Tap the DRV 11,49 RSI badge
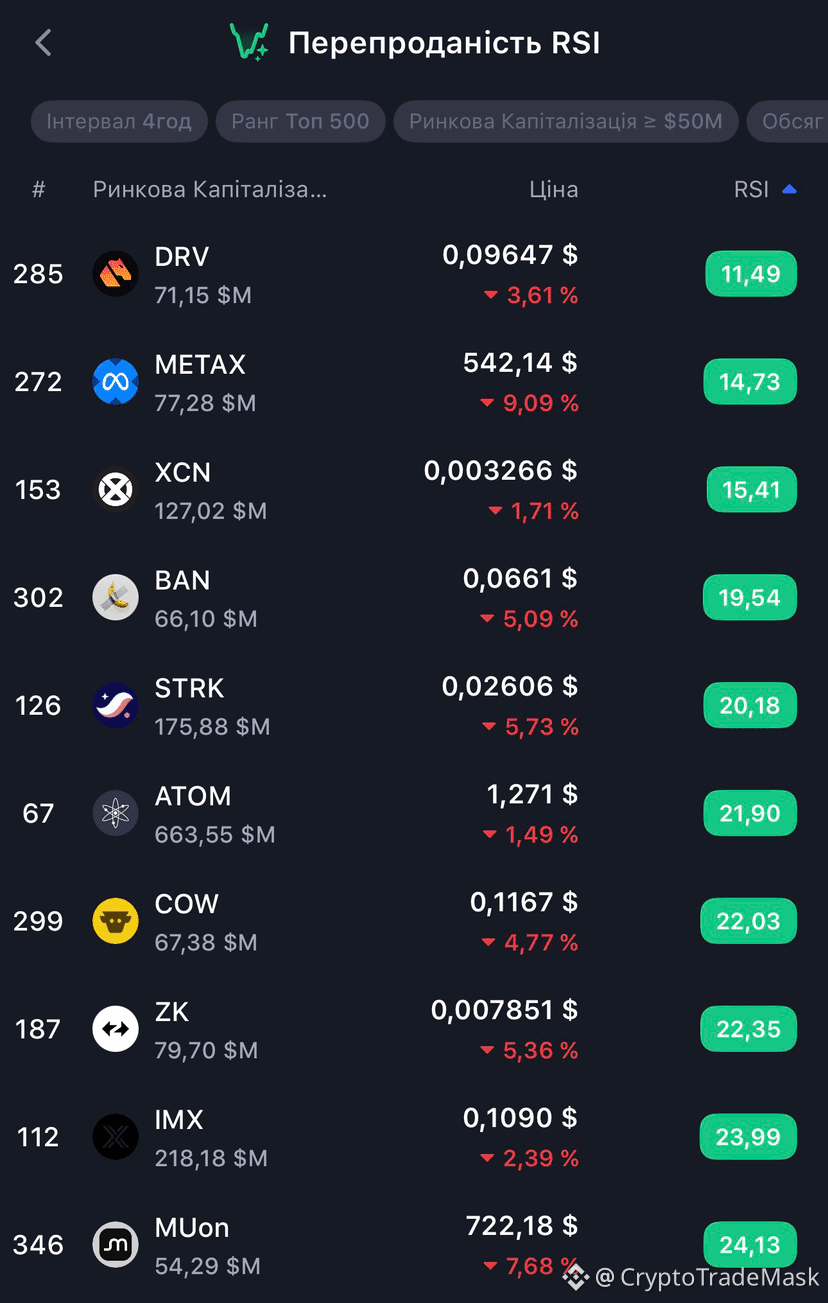This screenshot has width=828, height=1303. pos(751,274)
